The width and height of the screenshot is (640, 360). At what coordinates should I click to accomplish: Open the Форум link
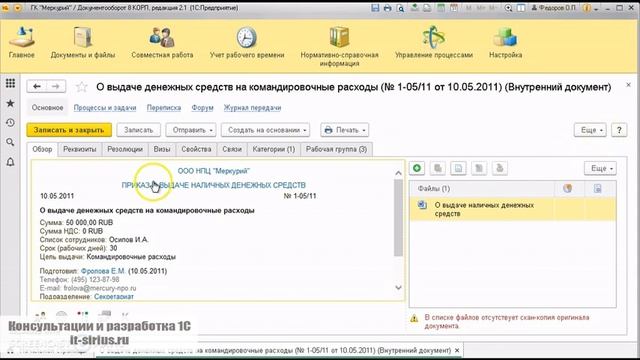click(x=202, y=108)
